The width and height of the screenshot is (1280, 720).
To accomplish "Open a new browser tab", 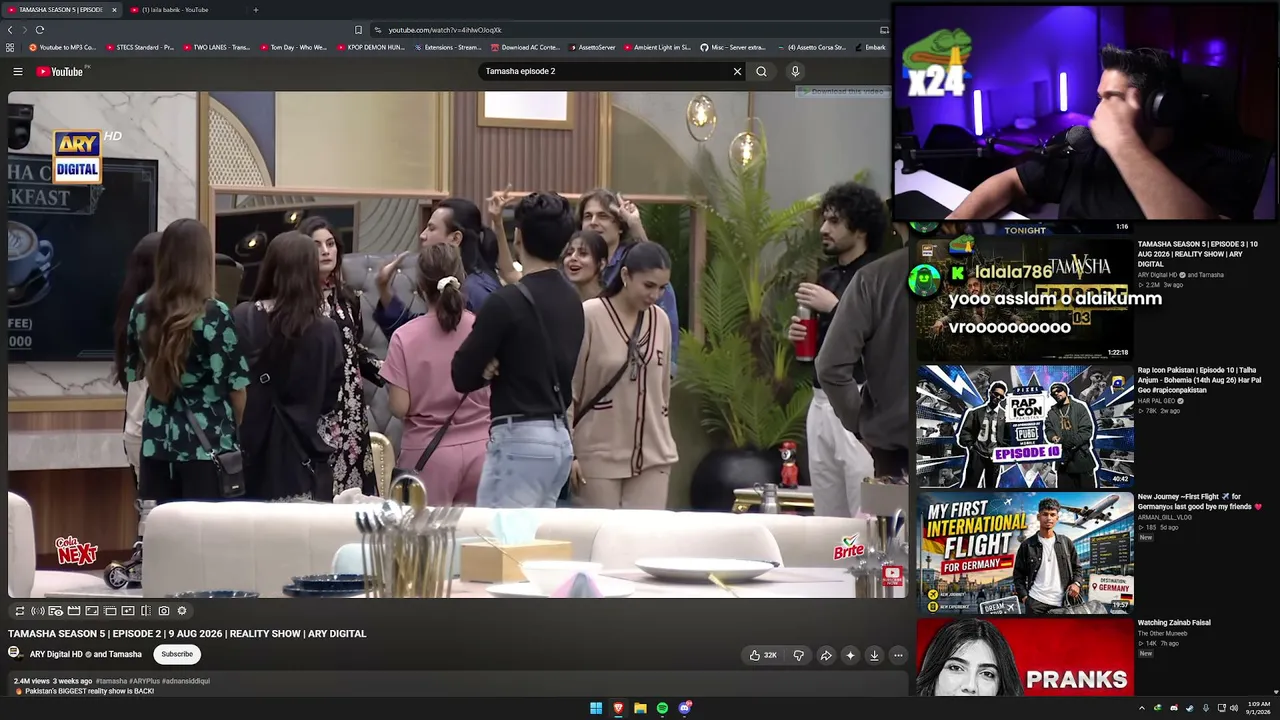I will pyautogui.click(x=256, y=10).
